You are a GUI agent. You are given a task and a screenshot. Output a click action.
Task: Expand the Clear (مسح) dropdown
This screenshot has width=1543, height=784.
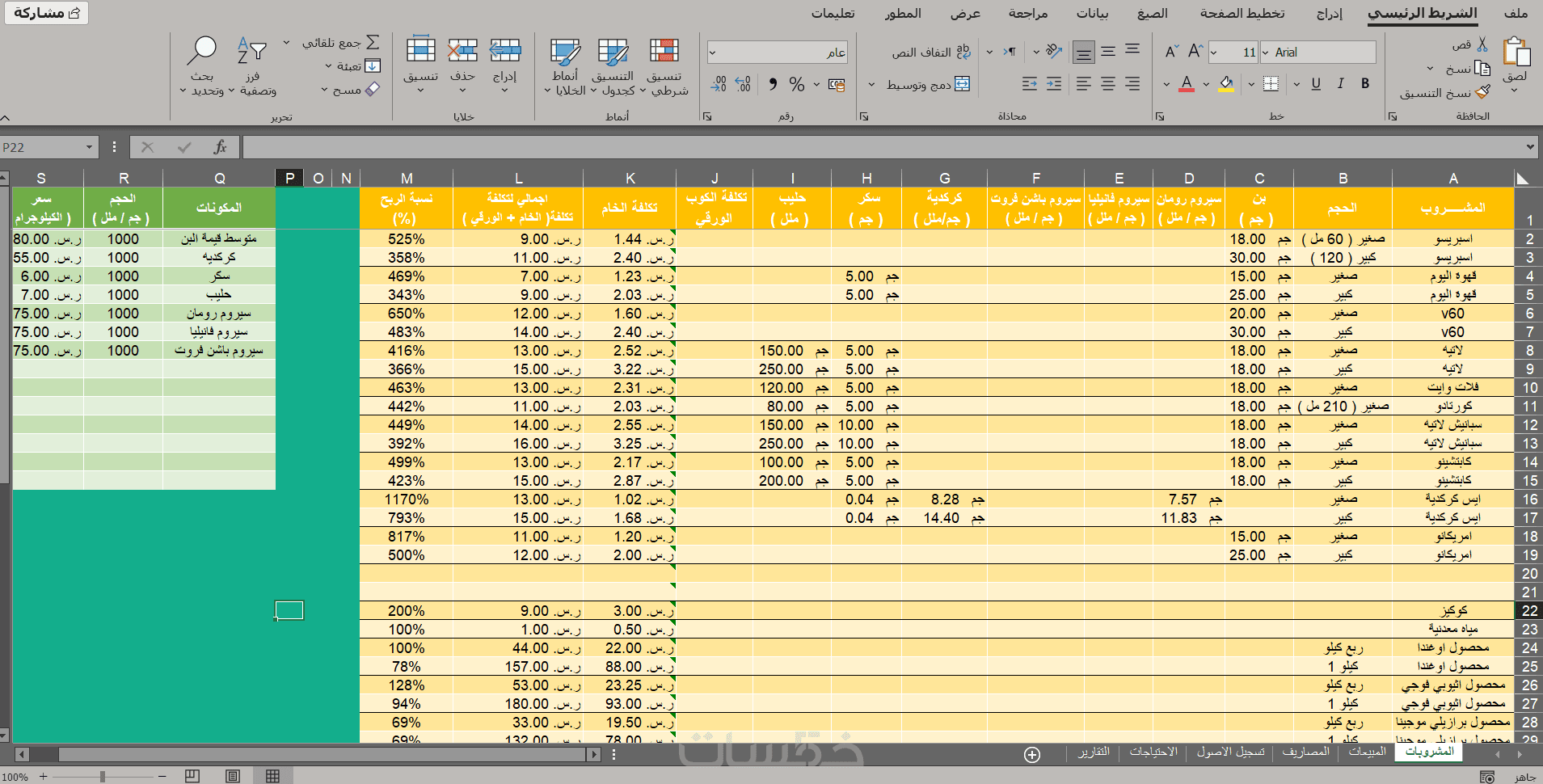click(x=324, y=90)
